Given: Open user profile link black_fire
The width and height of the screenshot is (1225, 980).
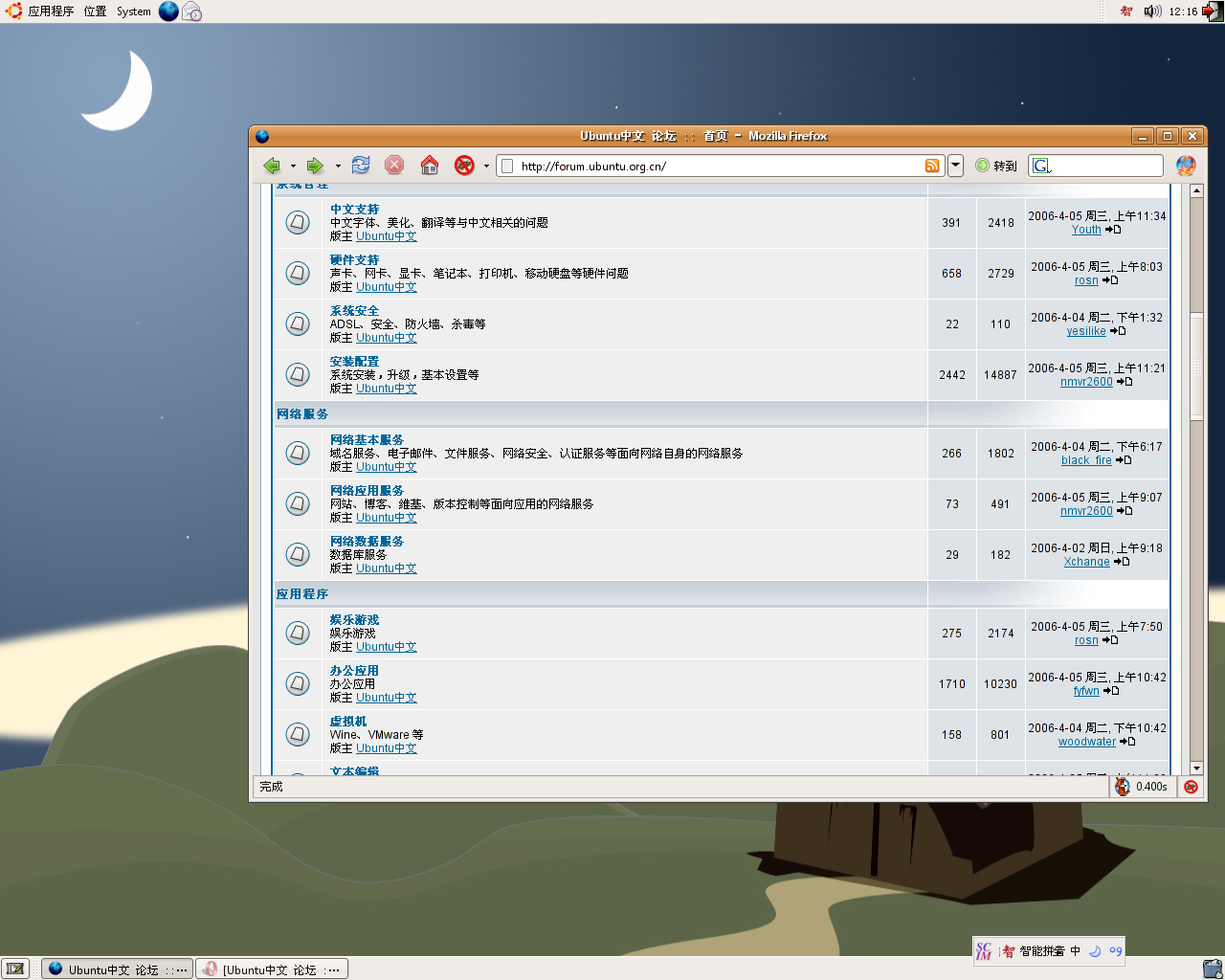Looking at the screenshot, I should pyautogui.click(x=1086, y=460).
